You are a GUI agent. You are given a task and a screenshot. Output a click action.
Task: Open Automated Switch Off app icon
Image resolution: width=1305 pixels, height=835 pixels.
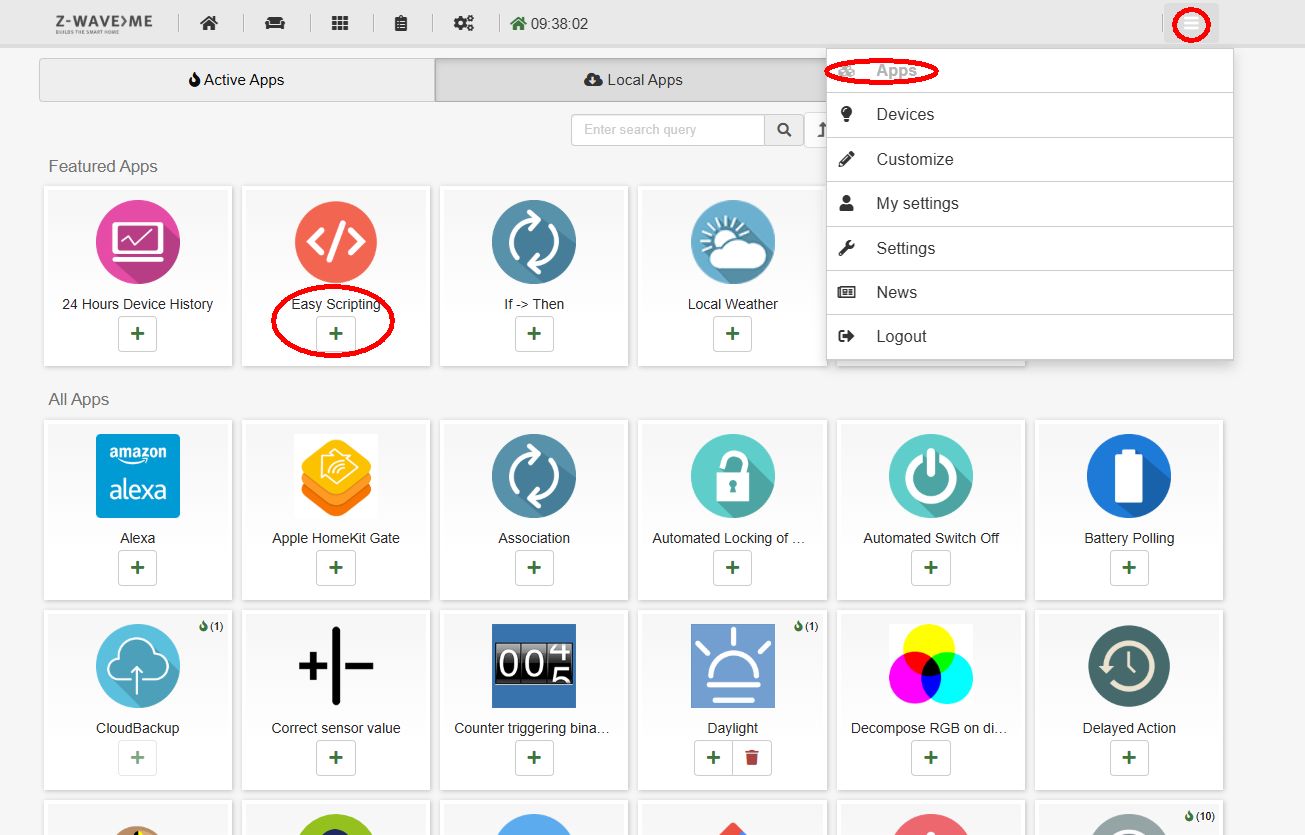[931, 476]
